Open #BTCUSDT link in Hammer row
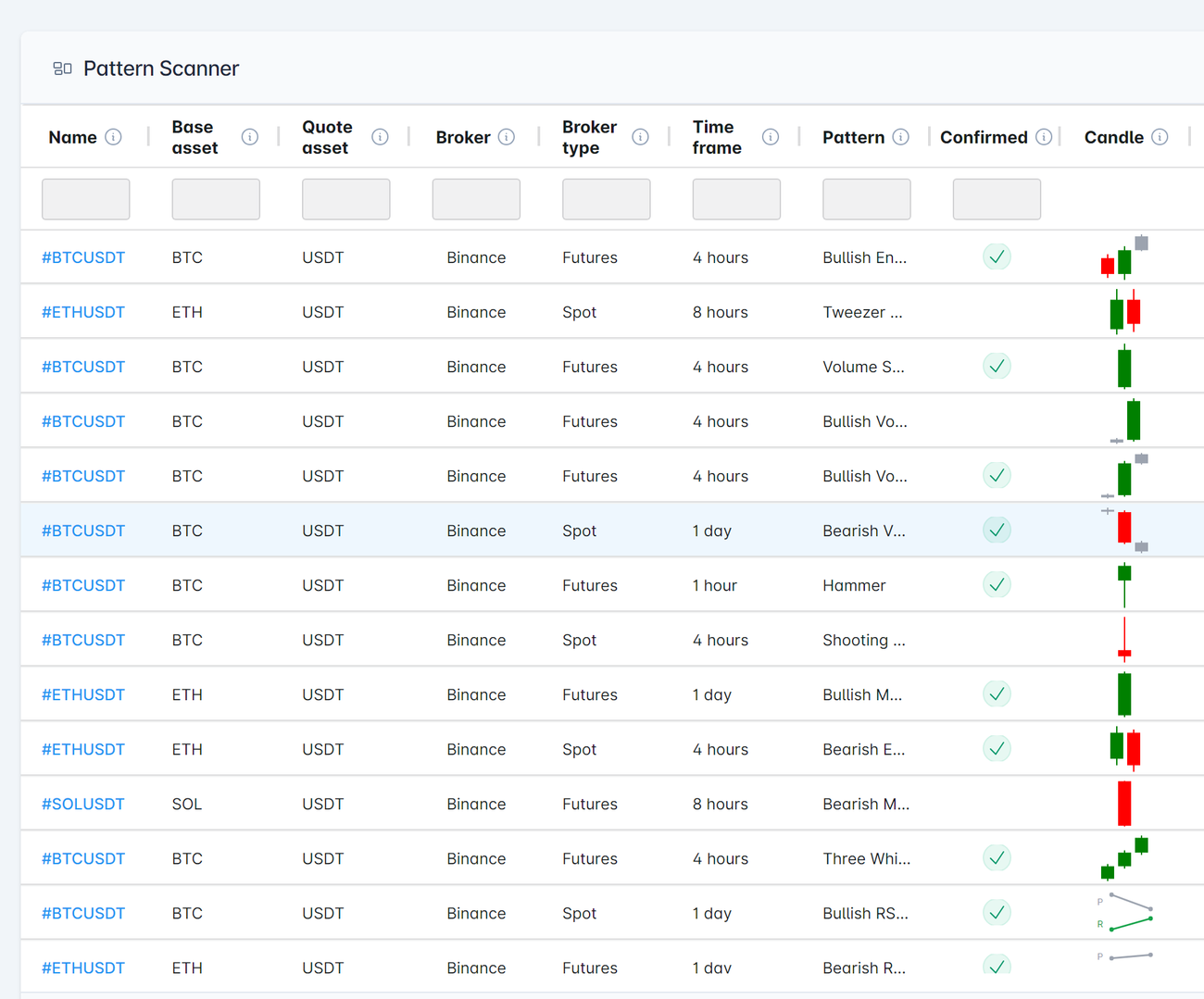Image resolution: width=1204 pixels, height=999 pixels. [83, 585]
